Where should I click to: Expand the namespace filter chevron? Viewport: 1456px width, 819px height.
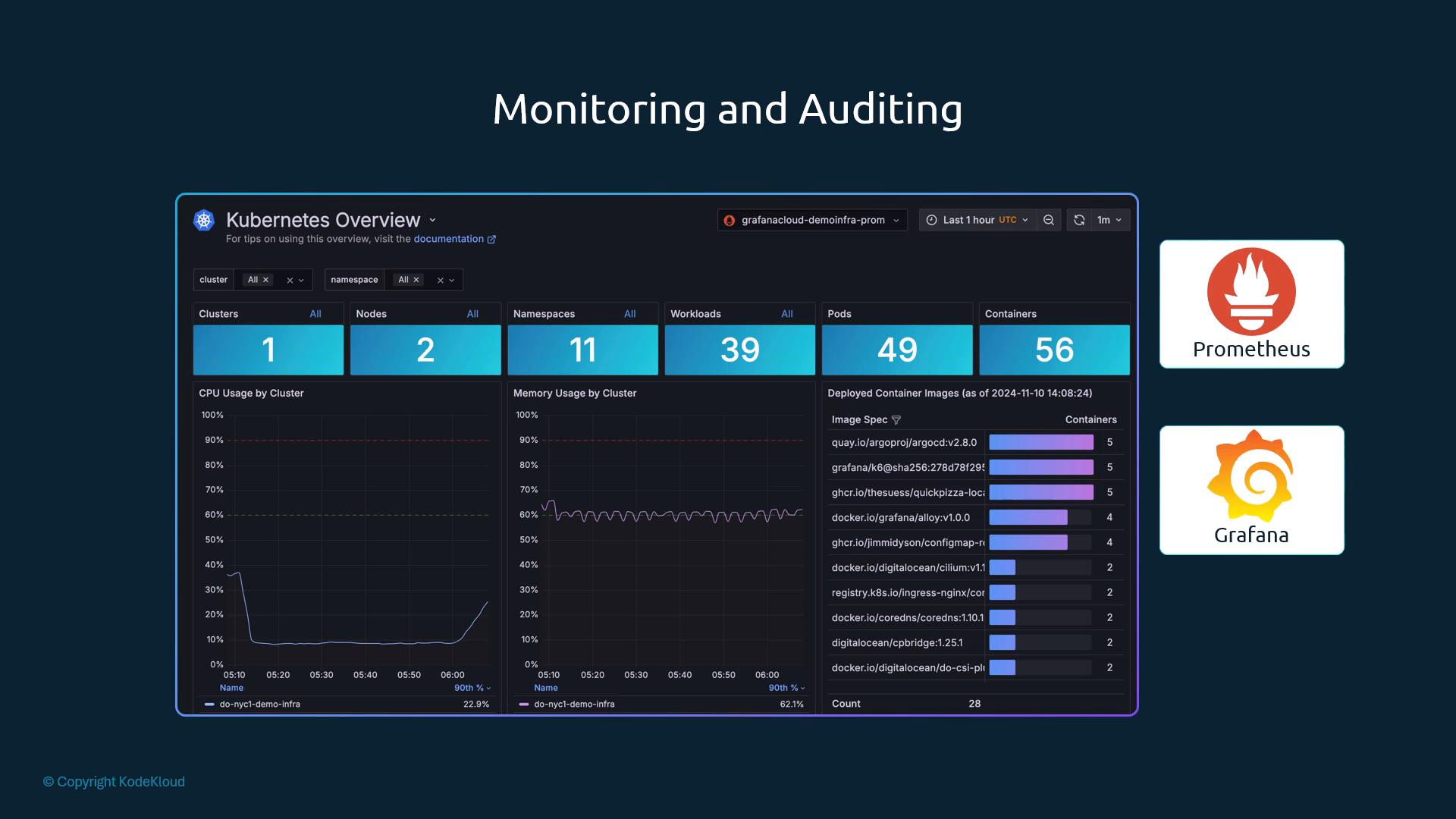click(452, 281)
